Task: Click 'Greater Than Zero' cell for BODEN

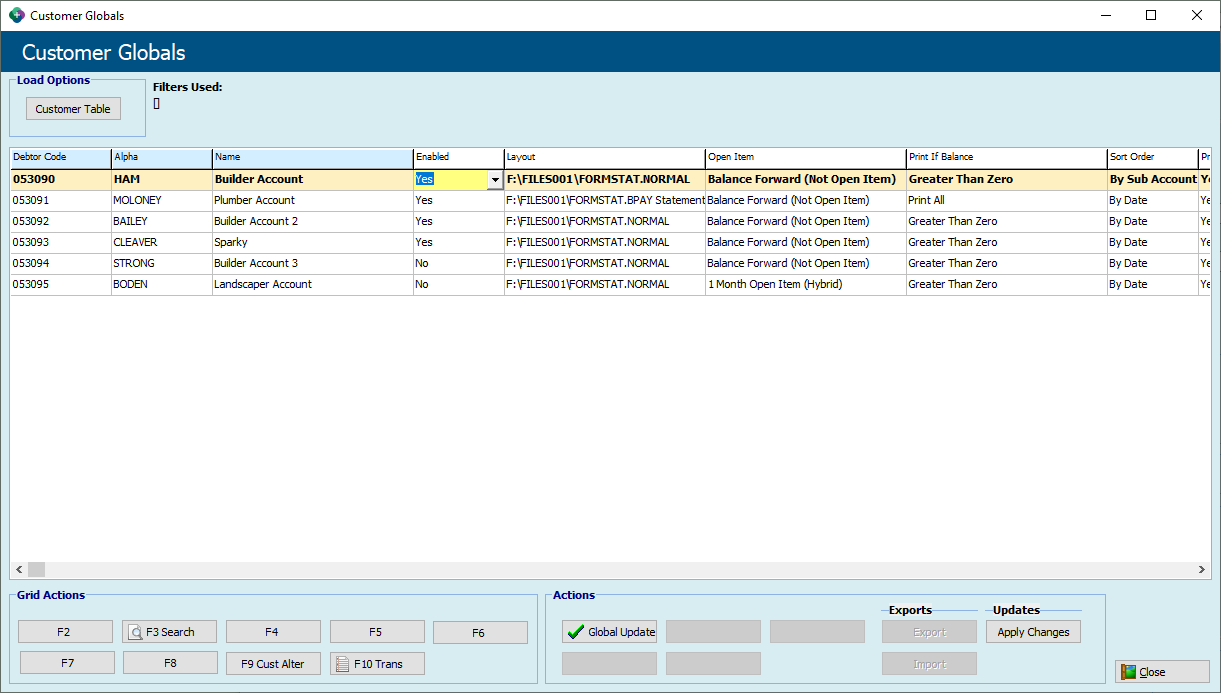Action: coord(1007,284)
